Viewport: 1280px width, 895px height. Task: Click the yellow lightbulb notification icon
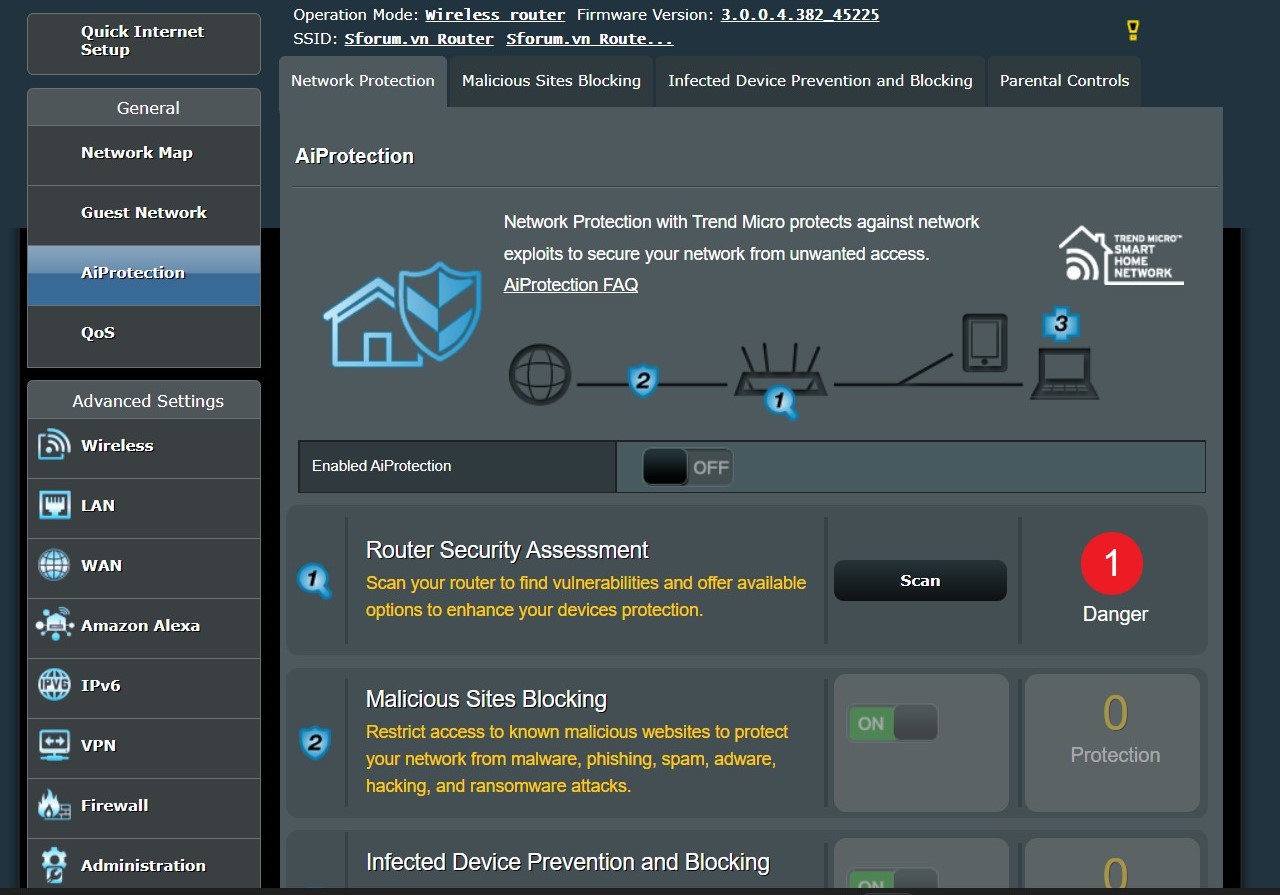[x=1133, y=31]
